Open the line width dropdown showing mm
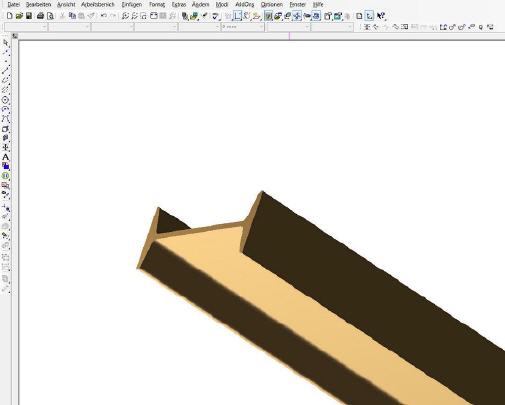The width and height of the screenshot is (505, 405). (x=242, y=27)
